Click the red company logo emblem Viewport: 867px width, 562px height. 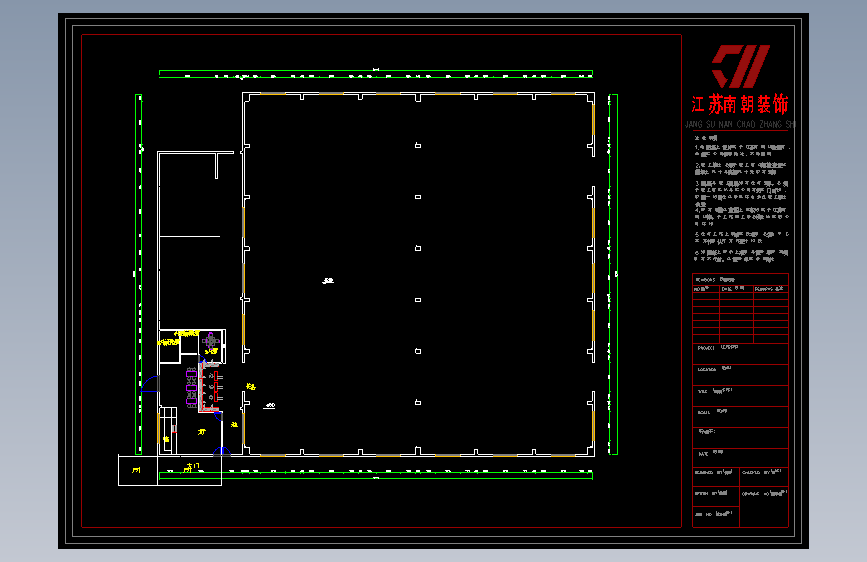pyautogui.click(x=740, y=66)
